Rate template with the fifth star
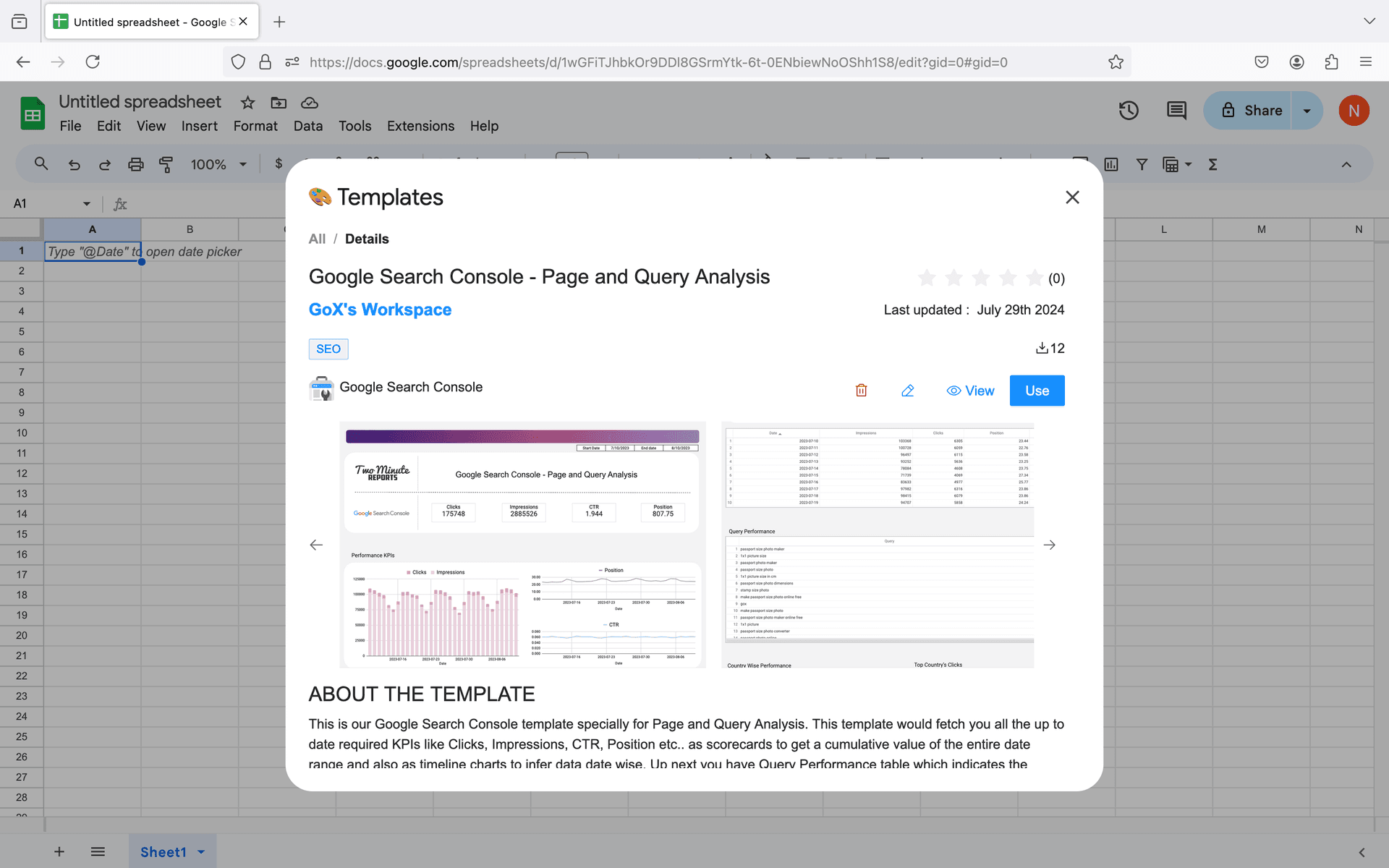 1035,278
